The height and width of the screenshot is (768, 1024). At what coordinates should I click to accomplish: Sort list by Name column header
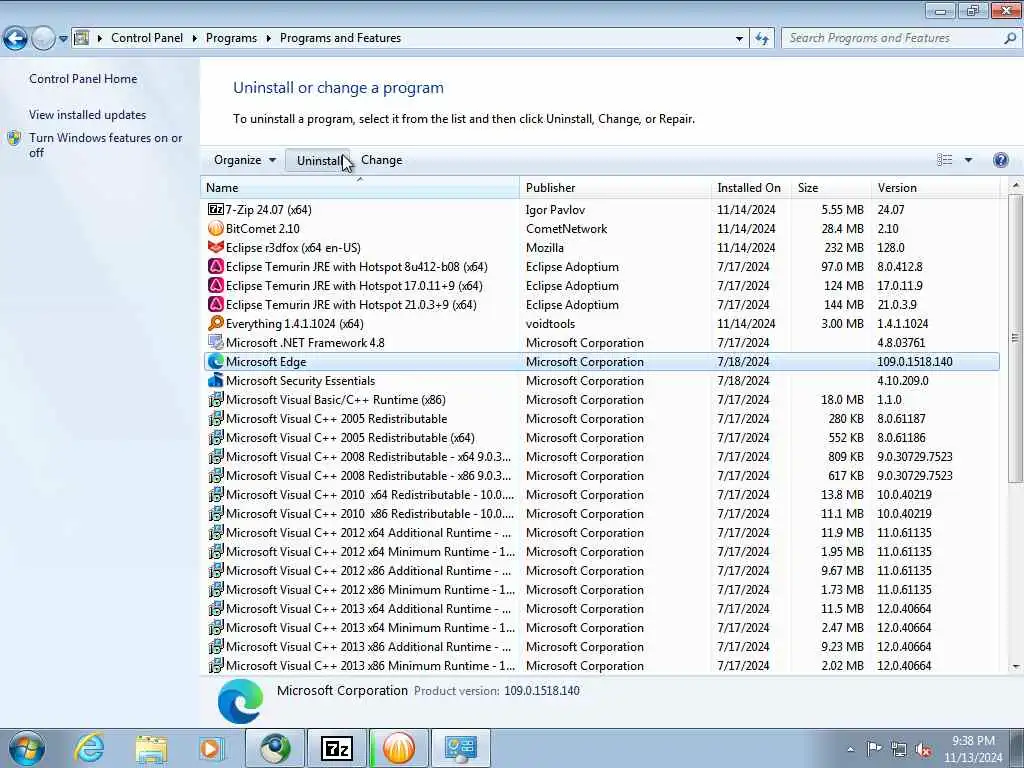coord(360,187)
